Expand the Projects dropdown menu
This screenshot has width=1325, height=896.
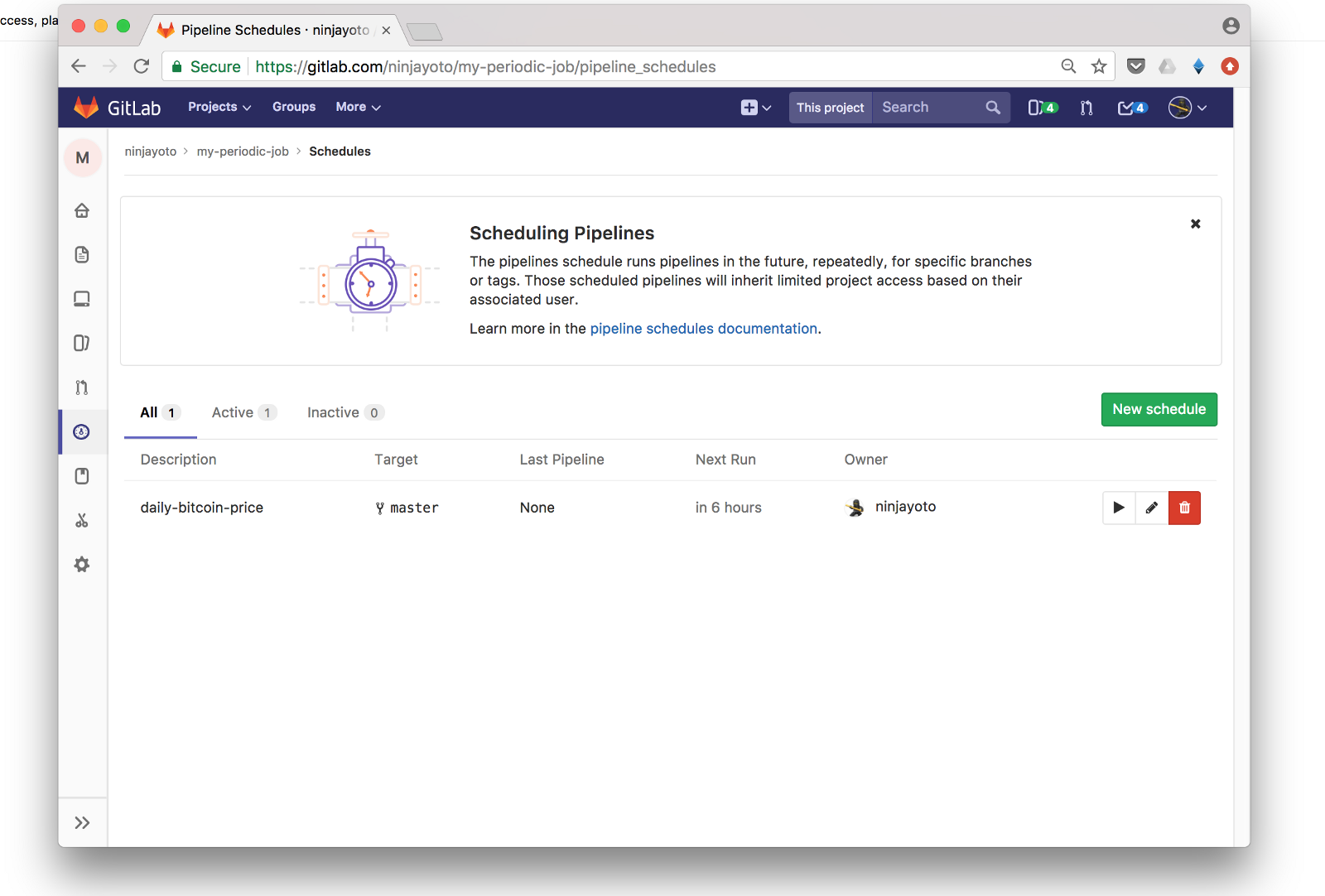coord(219,107)
